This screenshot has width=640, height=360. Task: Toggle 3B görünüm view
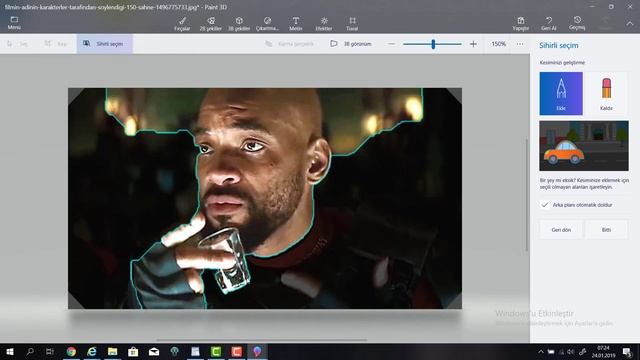click(x=351, y=44)
